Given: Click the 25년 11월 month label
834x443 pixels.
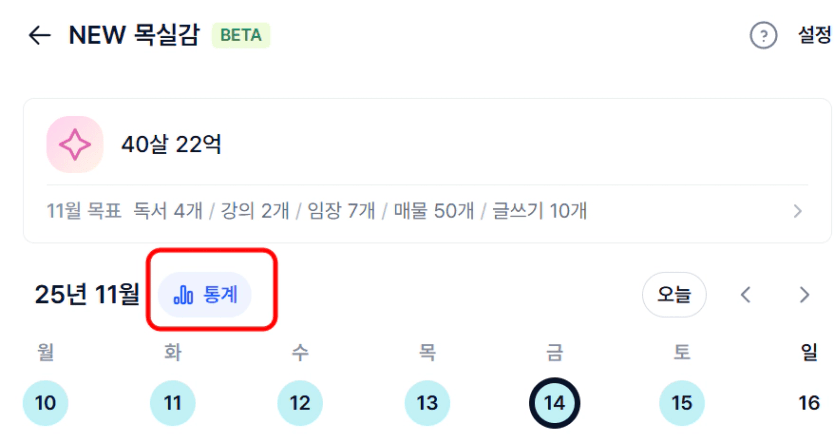Looking at the screenshot, I should point(87,295).
